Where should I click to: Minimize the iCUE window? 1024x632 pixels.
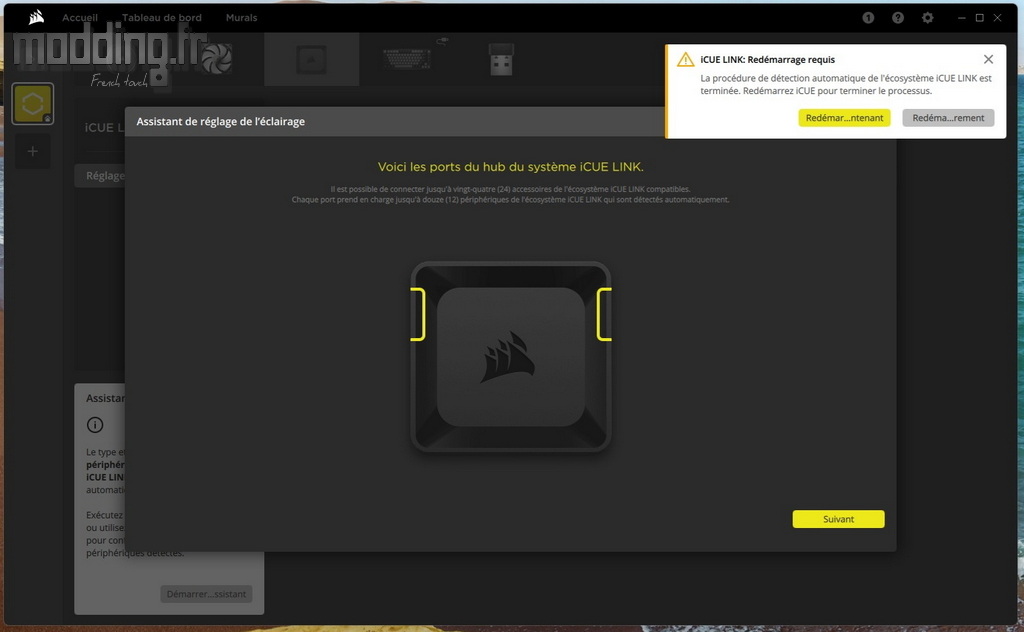[x=961, y=18]
